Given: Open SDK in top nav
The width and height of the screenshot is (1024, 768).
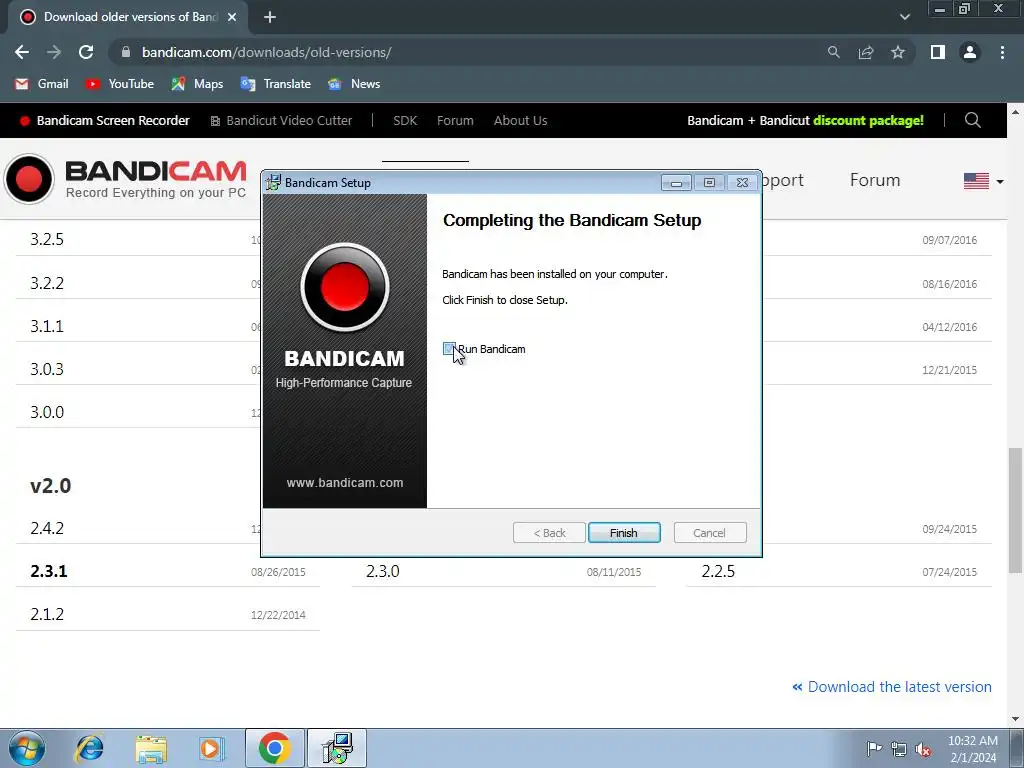Looking at the screenshot, I should click(405, 120).
